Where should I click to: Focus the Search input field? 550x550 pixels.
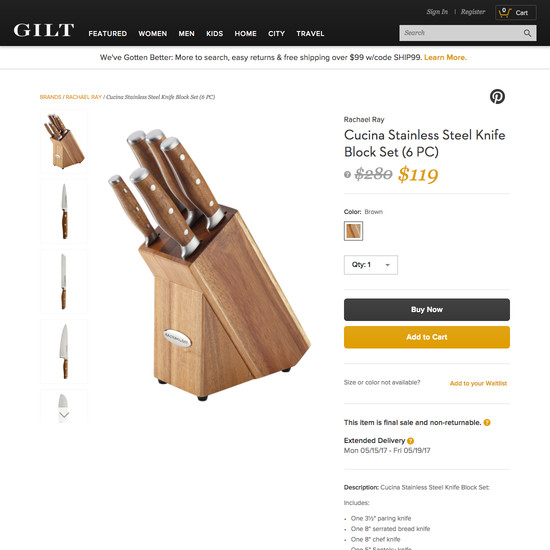click(x=460, y=33)
